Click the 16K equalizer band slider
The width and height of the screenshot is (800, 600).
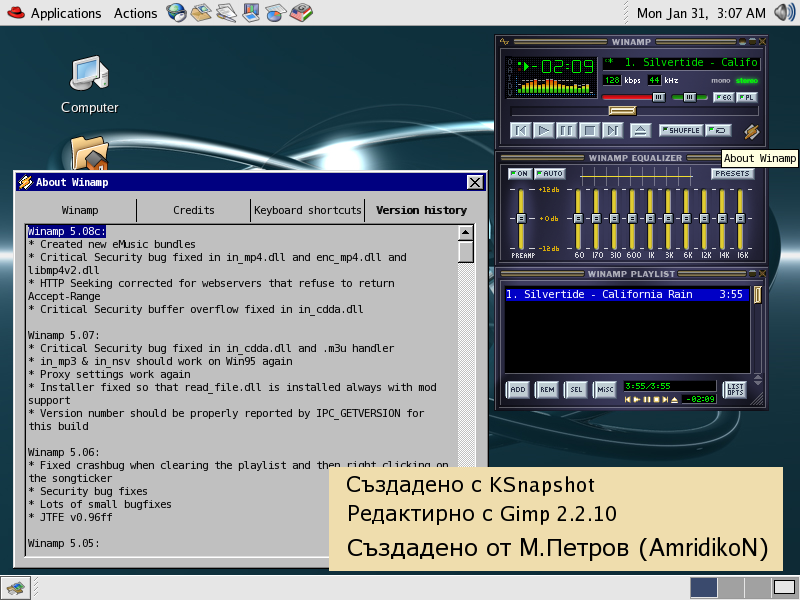point(740,218)
